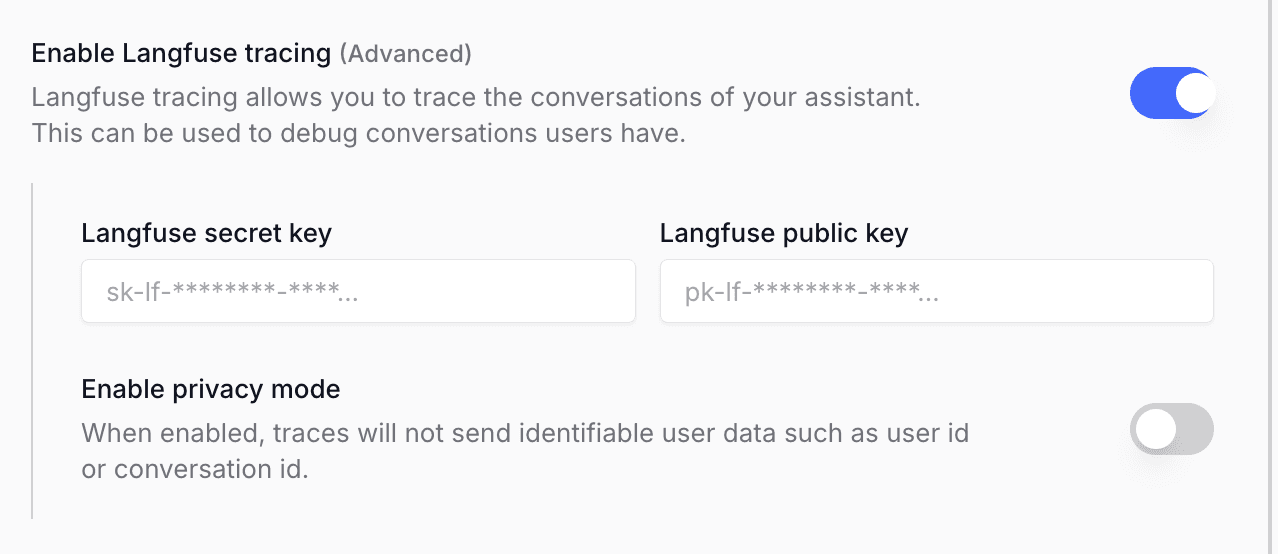Click the white knob of the Langfuse tracing switch

coord(1193,94)
